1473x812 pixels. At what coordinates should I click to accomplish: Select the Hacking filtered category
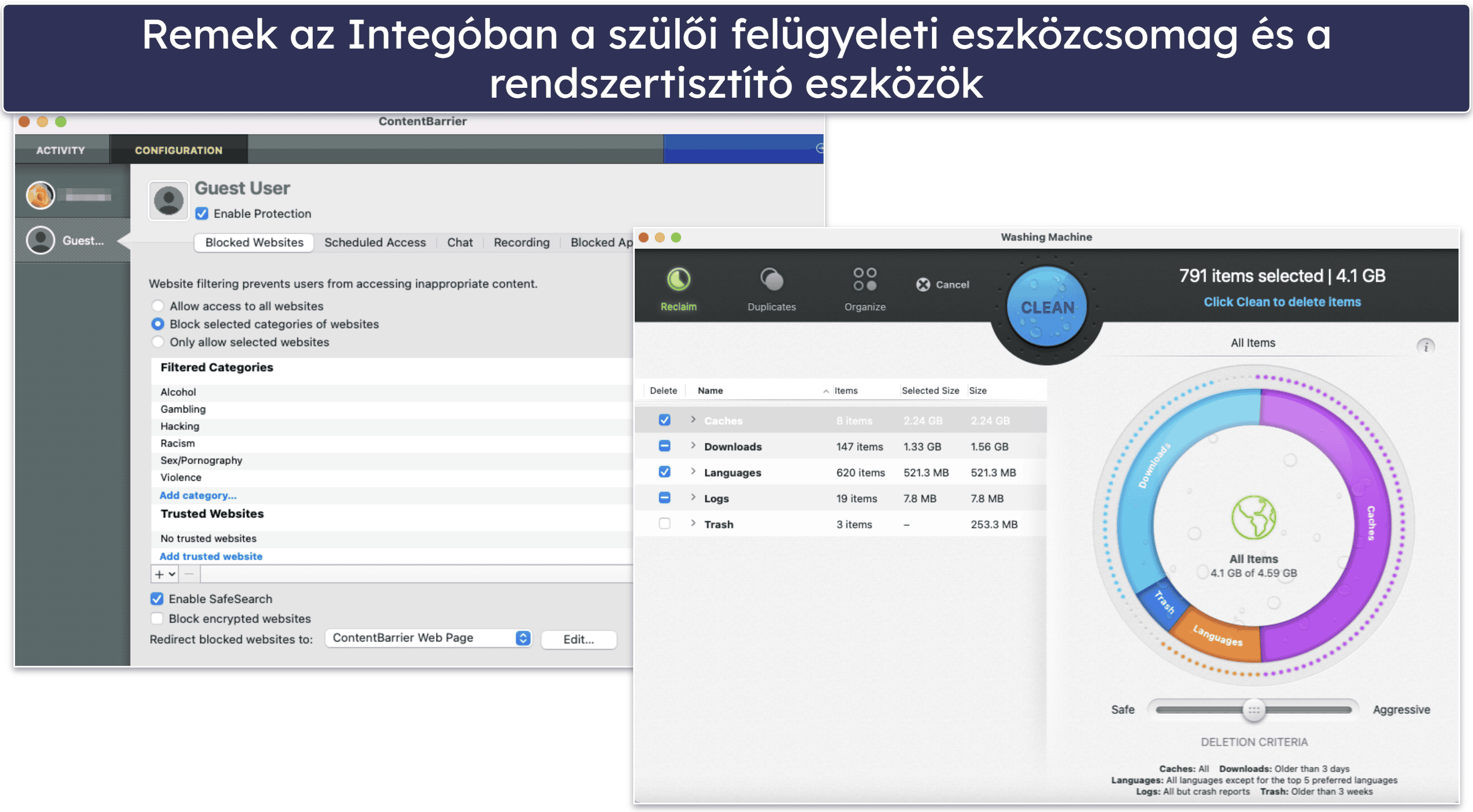click(x=391, y=426)
